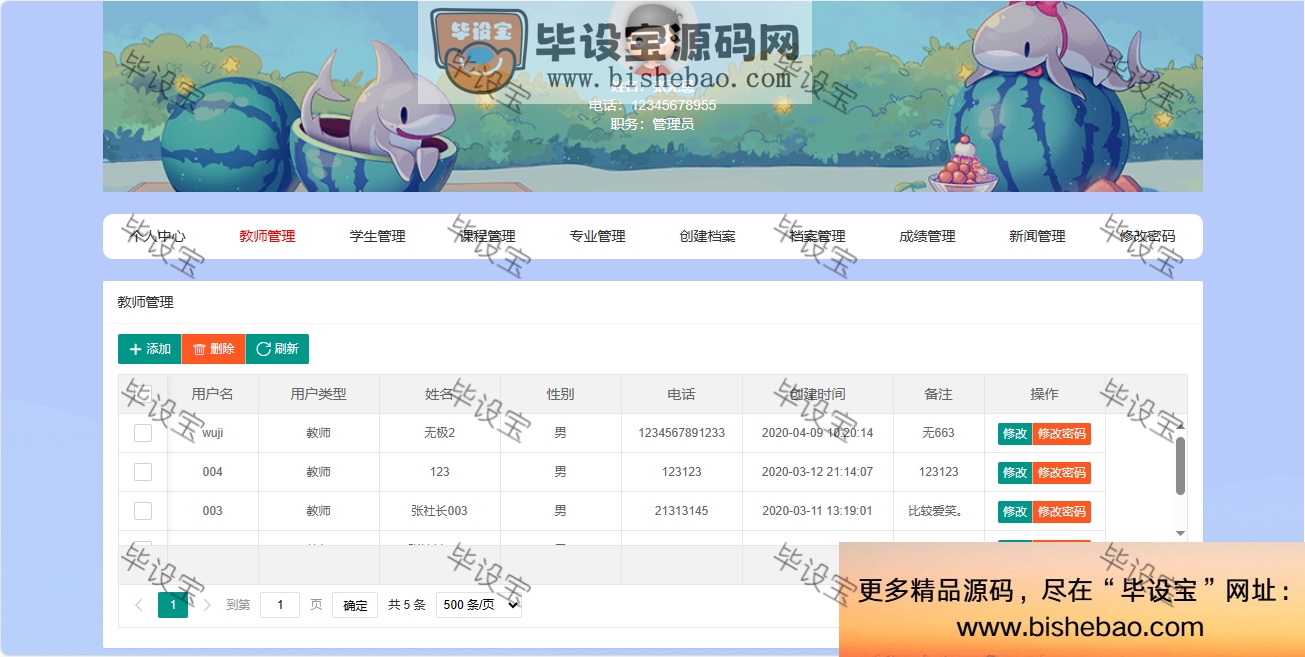1305x657 pixels.
Task: Click the phone cell 21313145
Action: click(681, 511)
